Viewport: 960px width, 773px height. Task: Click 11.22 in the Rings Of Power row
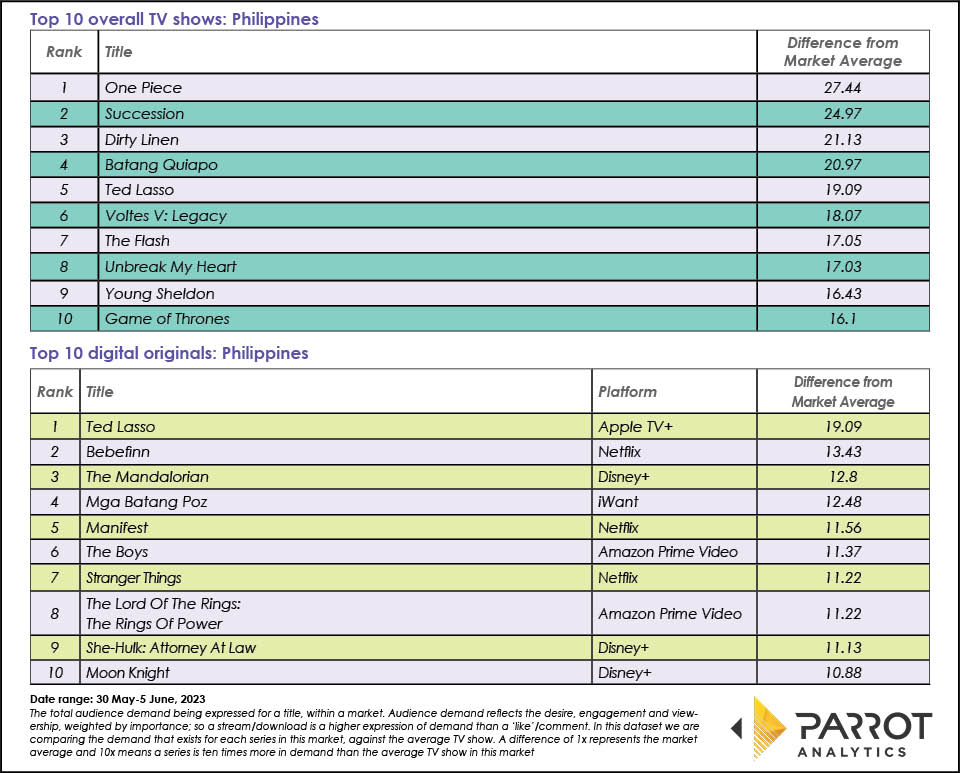point(842,613)
